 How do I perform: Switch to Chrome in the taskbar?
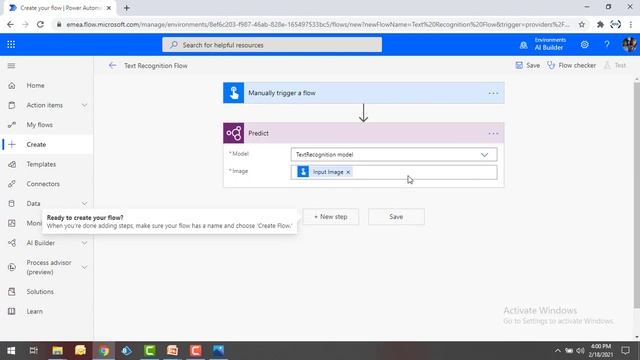[104, 351]
